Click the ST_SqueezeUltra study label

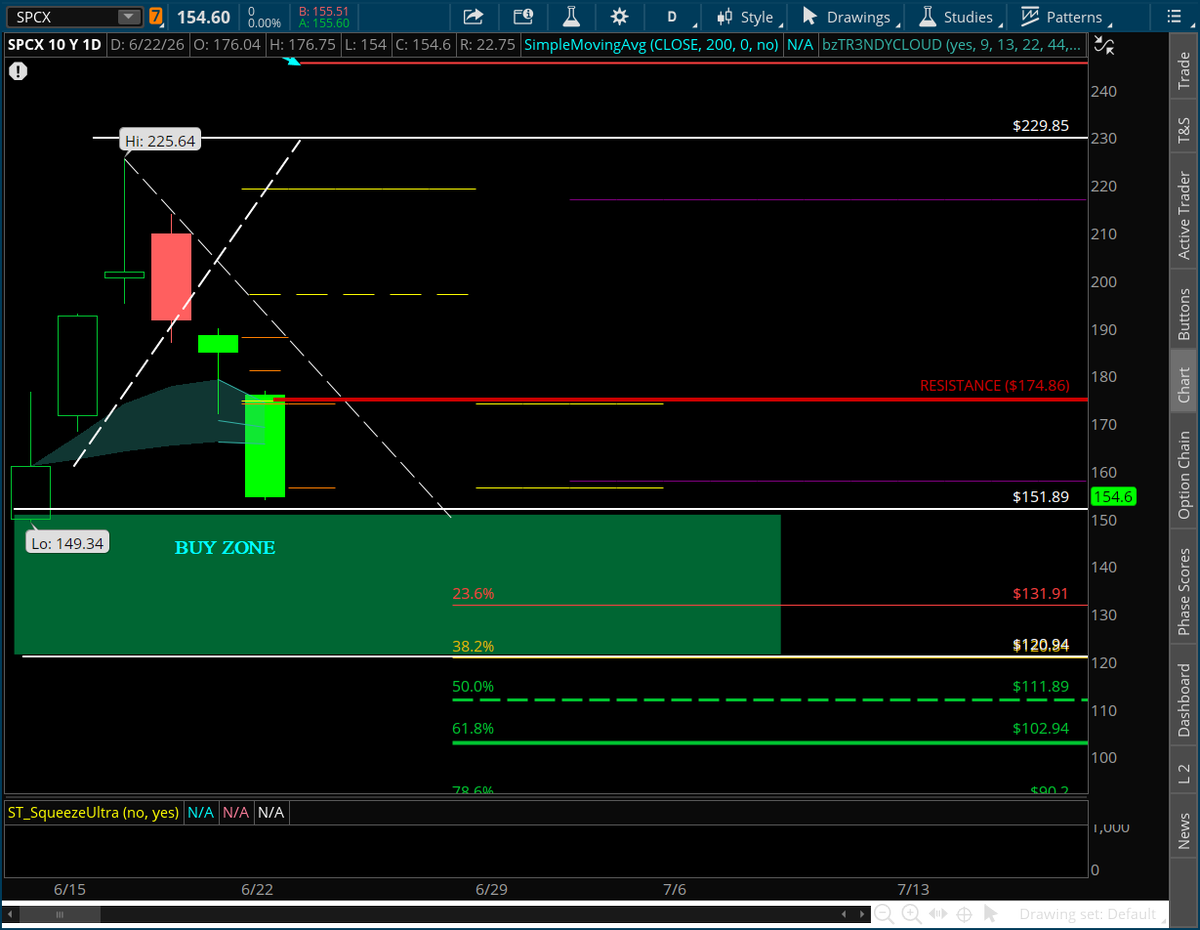click(94, 812)
